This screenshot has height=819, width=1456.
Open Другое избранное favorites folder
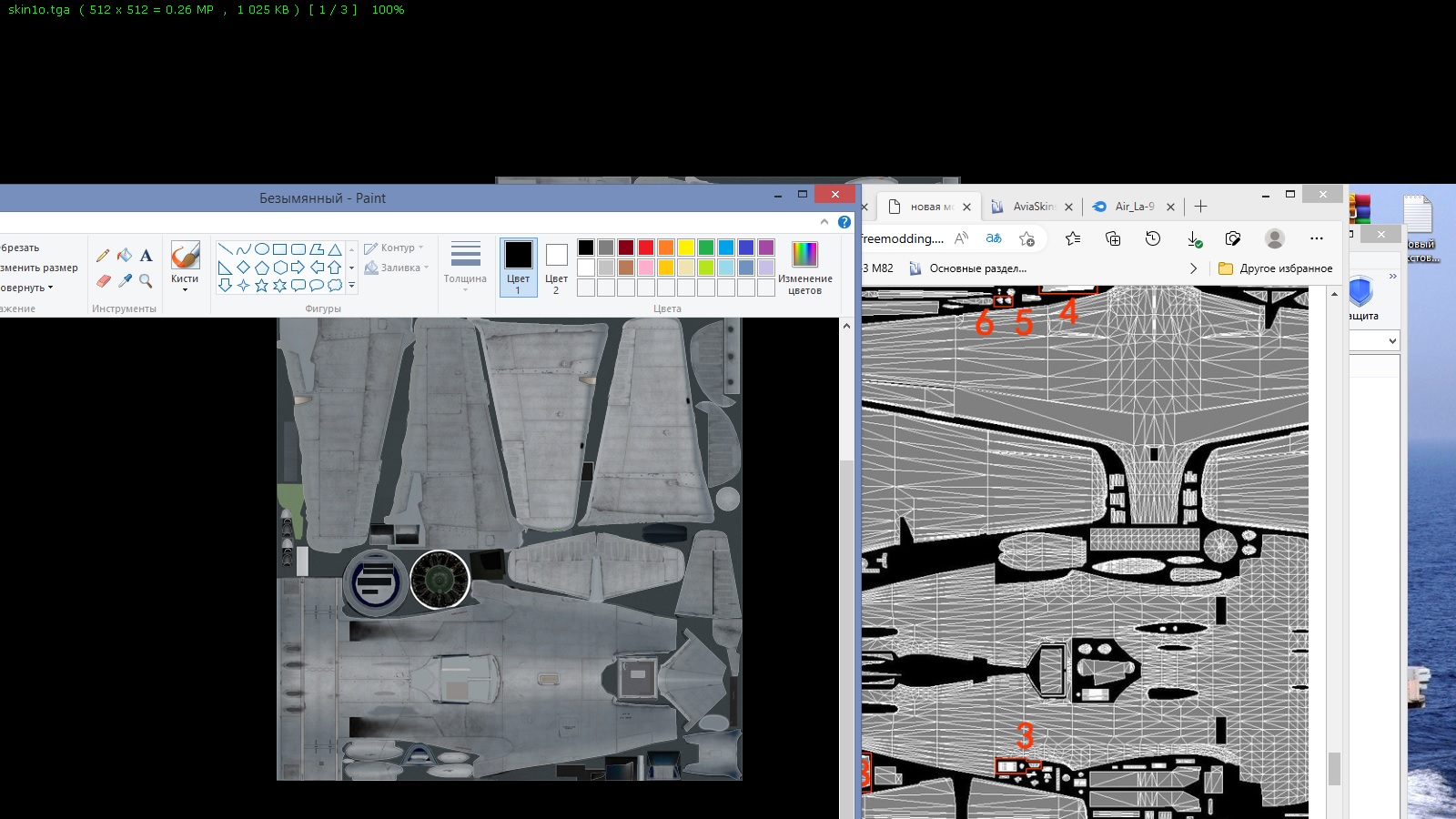point(1275,268)
